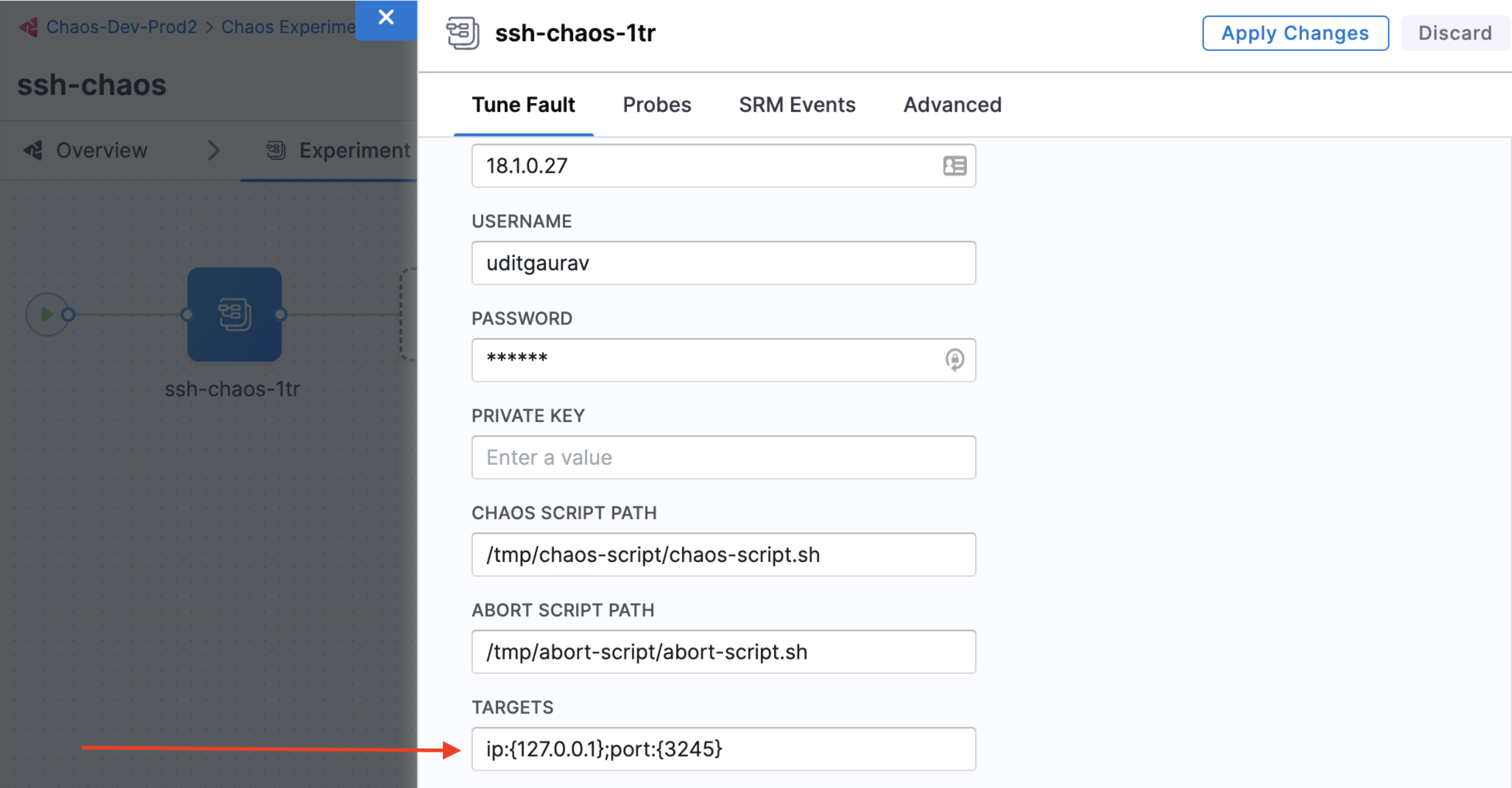Click the Experiment builder step icon
This screenshot has height=788, width=1512.
click(276, 150)
